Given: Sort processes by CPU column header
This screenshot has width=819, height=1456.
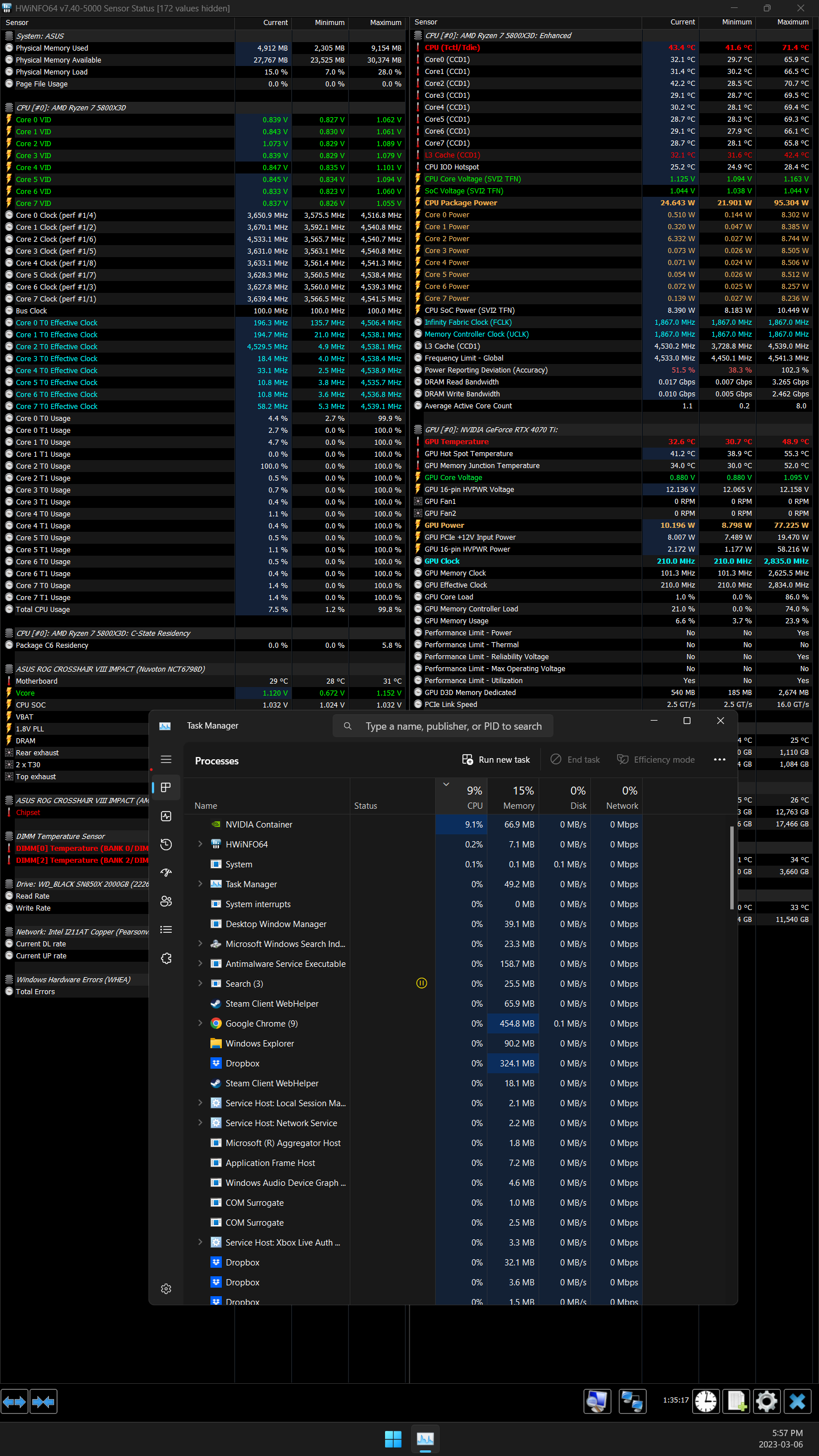Looking at the screenshot, I should click(461, 796).
